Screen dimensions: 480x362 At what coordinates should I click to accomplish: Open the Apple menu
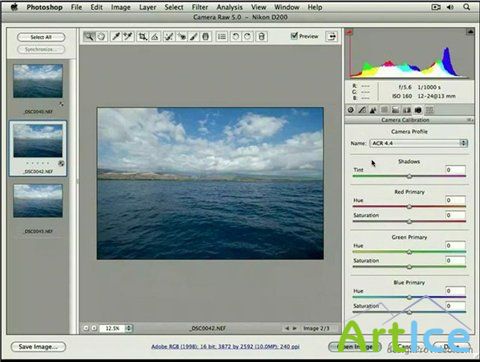pyautogui.click(x=14, y=7)
